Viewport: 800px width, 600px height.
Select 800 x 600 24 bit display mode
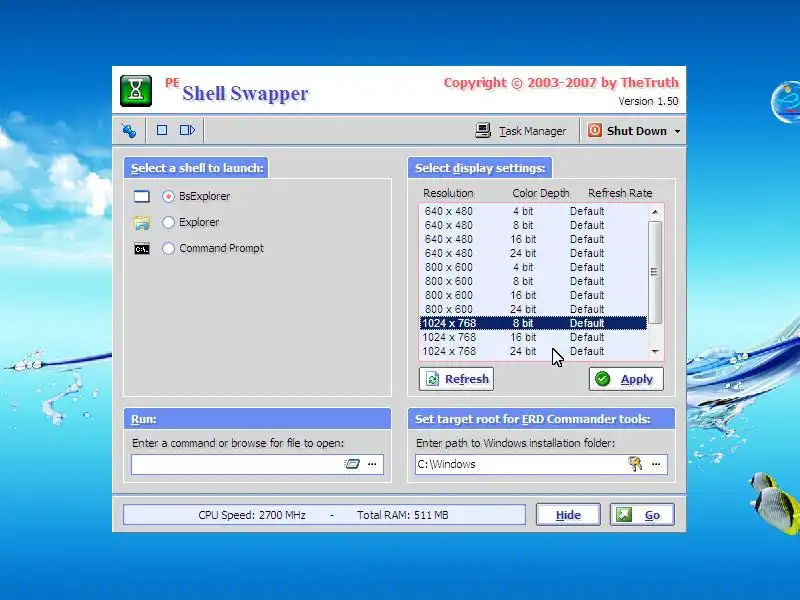533,309
